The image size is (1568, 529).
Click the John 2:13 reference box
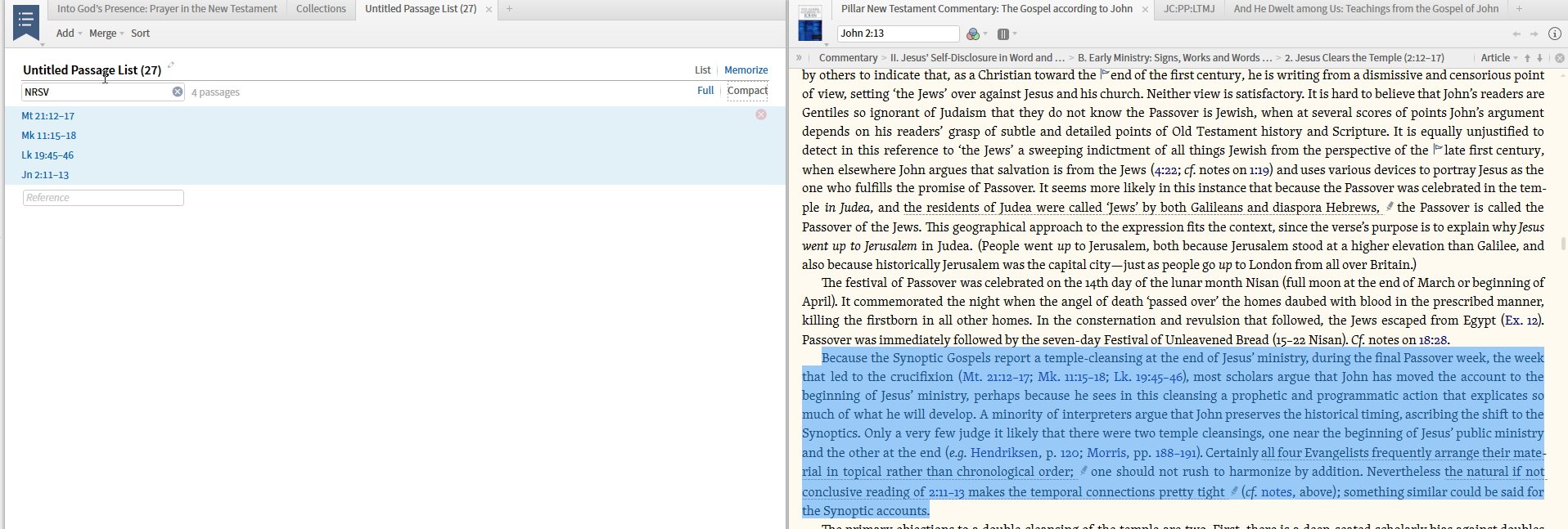coord(898,34)
